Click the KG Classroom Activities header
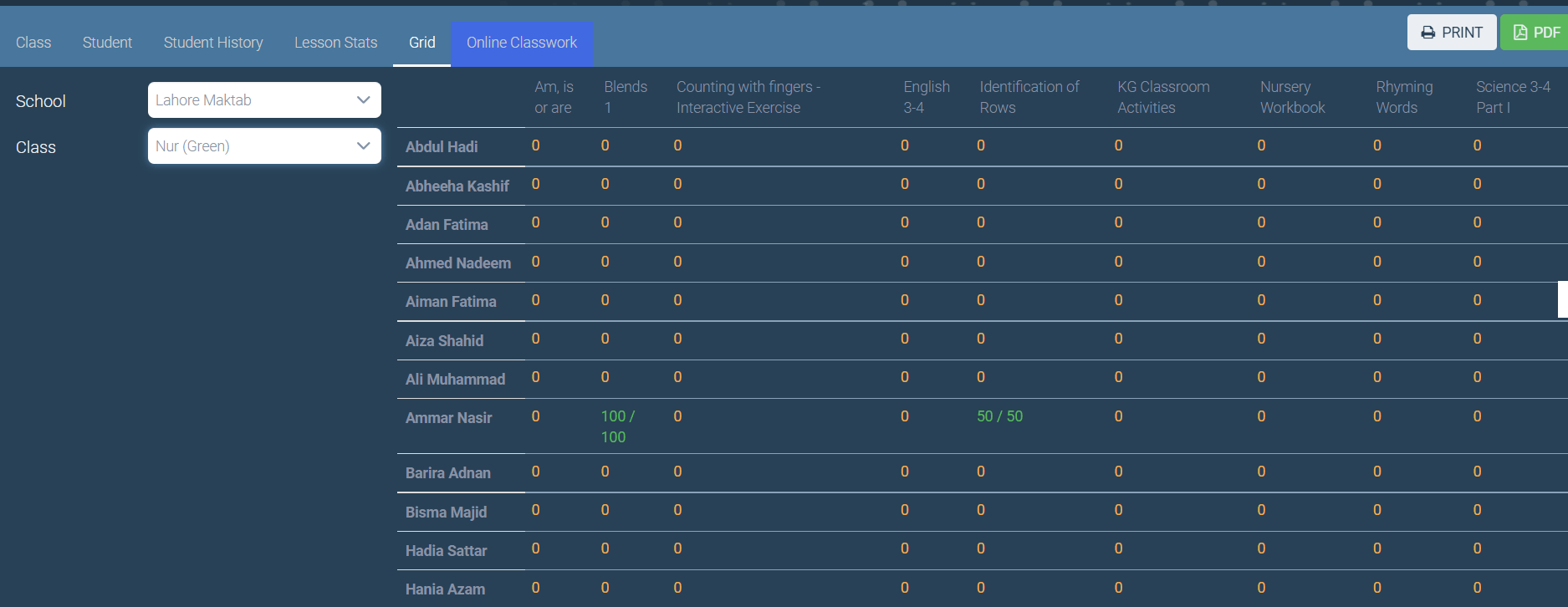 coord(1162,97)
